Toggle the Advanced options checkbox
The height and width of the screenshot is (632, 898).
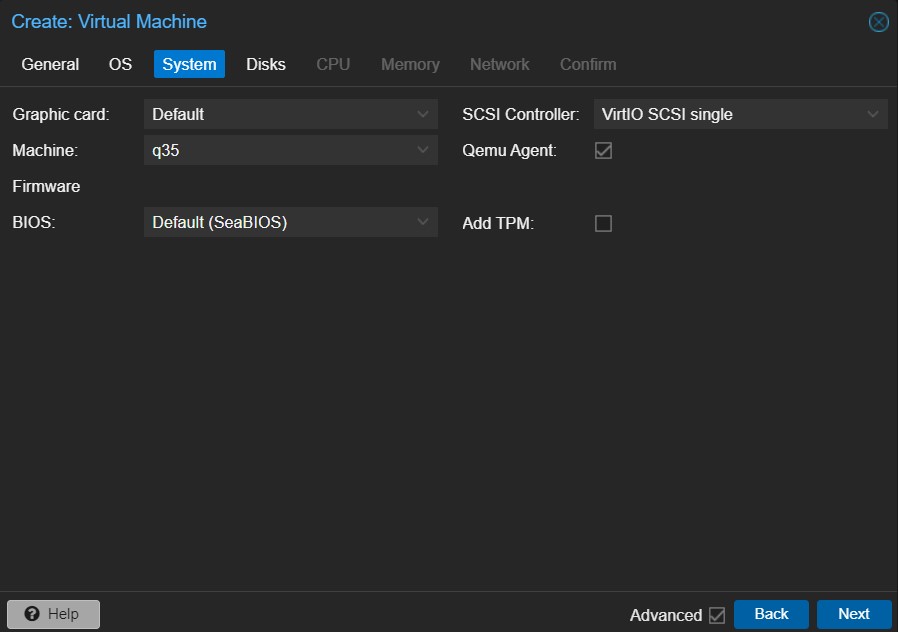coord(716,615)
